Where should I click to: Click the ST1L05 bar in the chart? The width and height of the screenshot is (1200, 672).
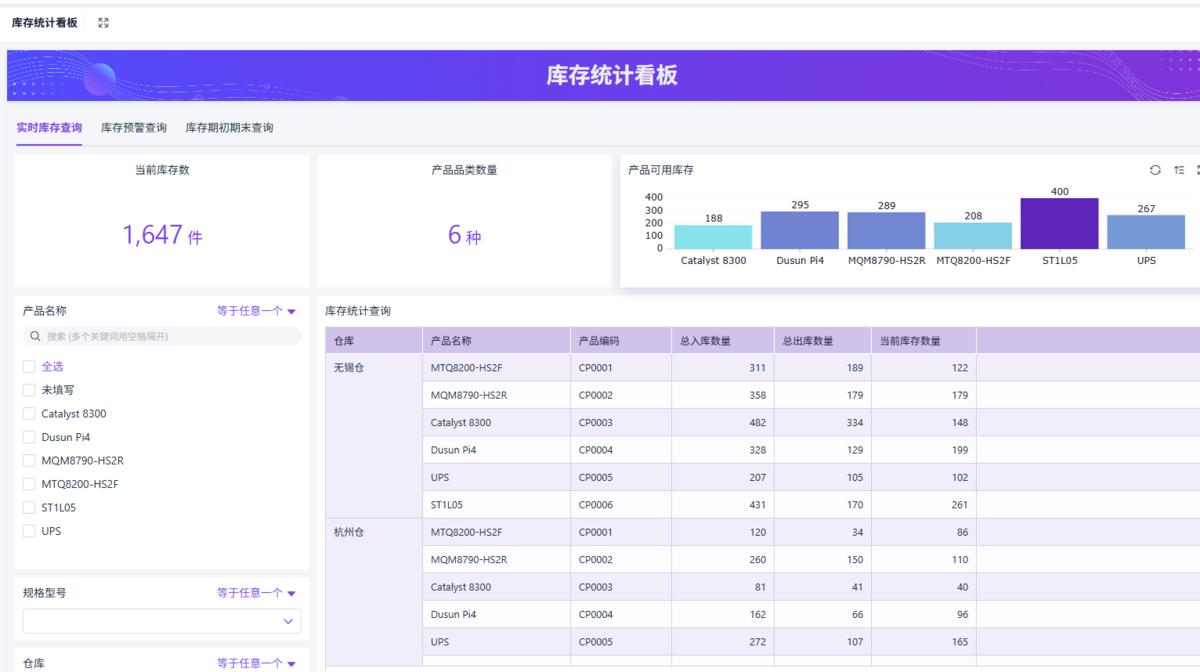click(x=1059, y=223)
